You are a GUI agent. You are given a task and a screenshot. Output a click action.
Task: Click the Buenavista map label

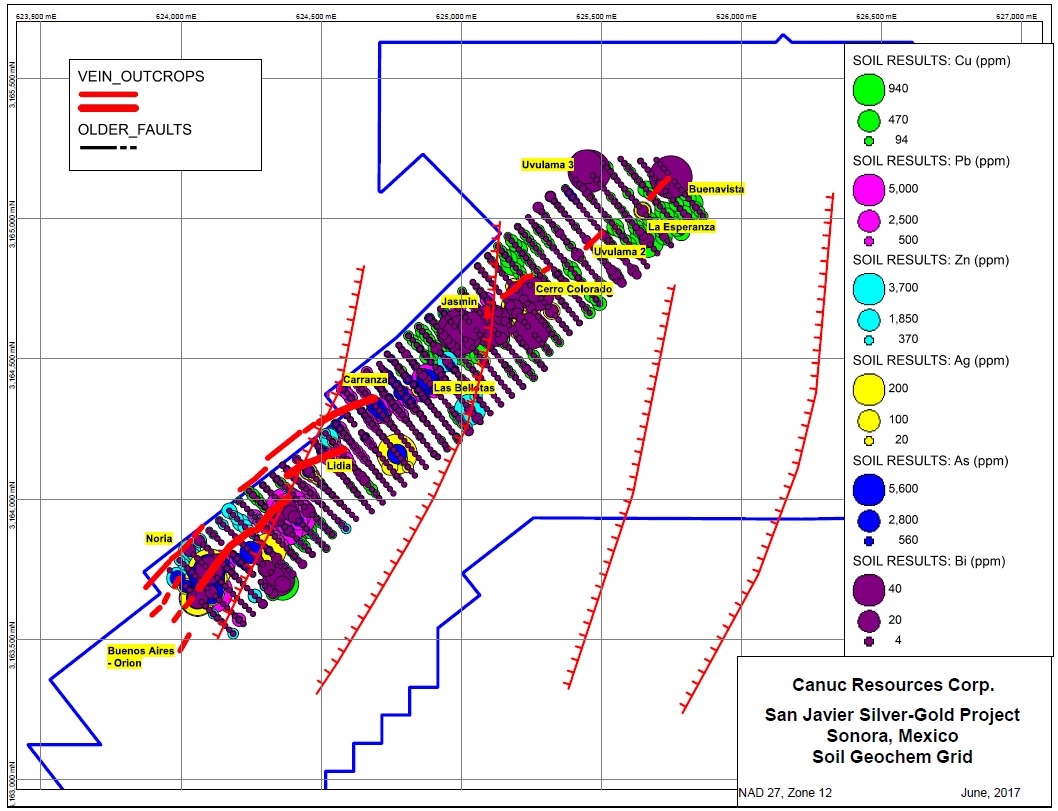[x=716, y=189]
